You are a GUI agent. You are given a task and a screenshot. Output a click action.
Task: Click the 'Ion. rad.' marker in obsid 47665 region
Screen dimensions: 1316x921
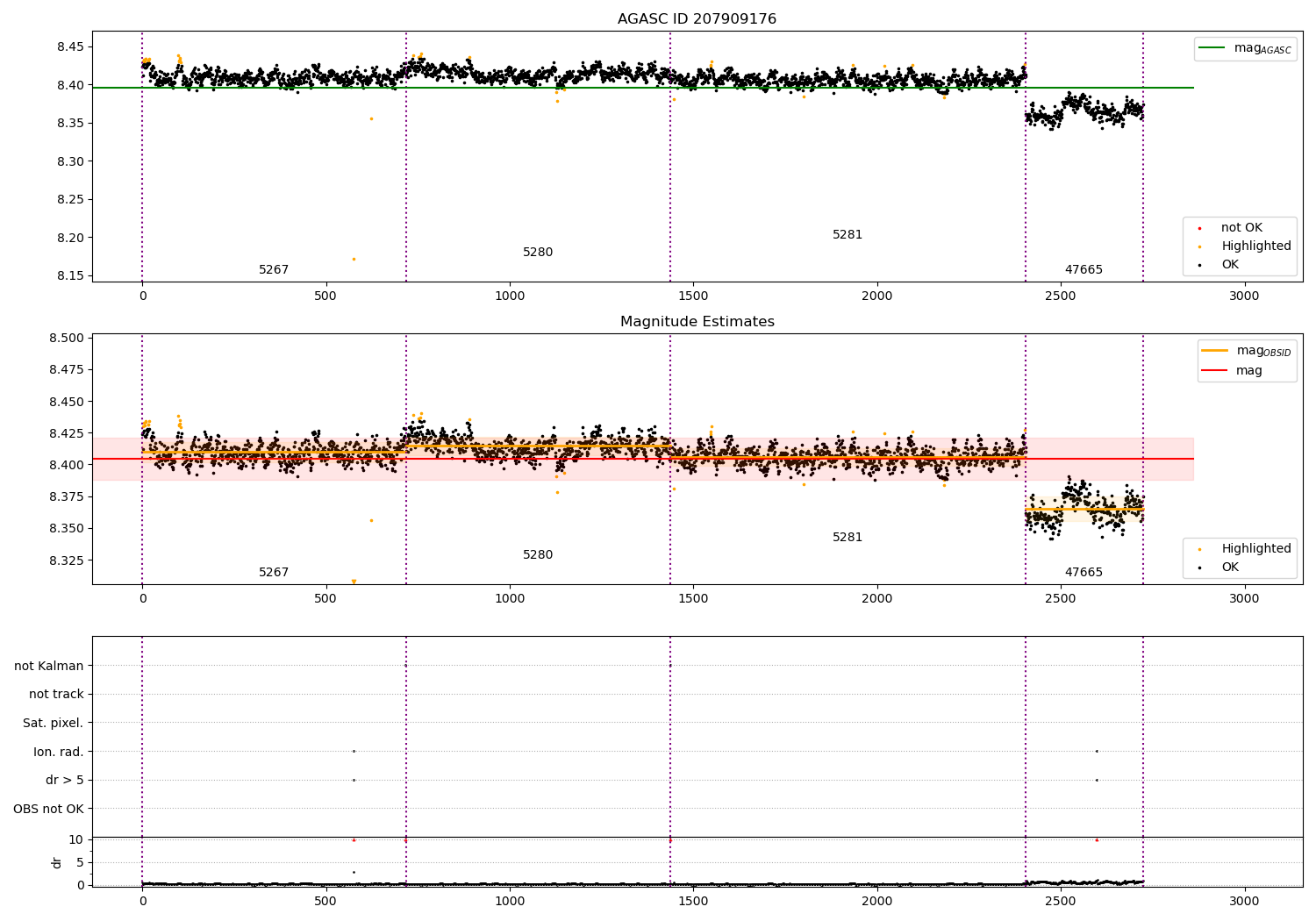(x=1097, y=751)
